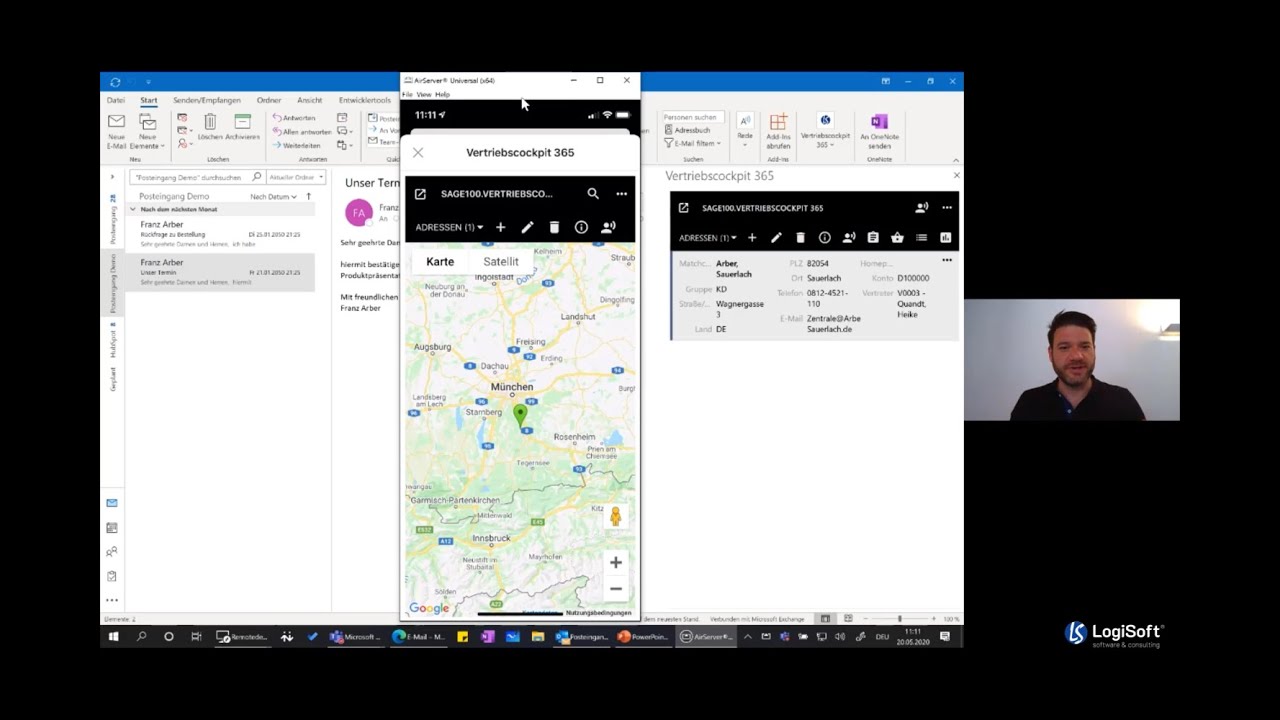Open the Outlook Calendar navigation icon

(x=112, y=527)
